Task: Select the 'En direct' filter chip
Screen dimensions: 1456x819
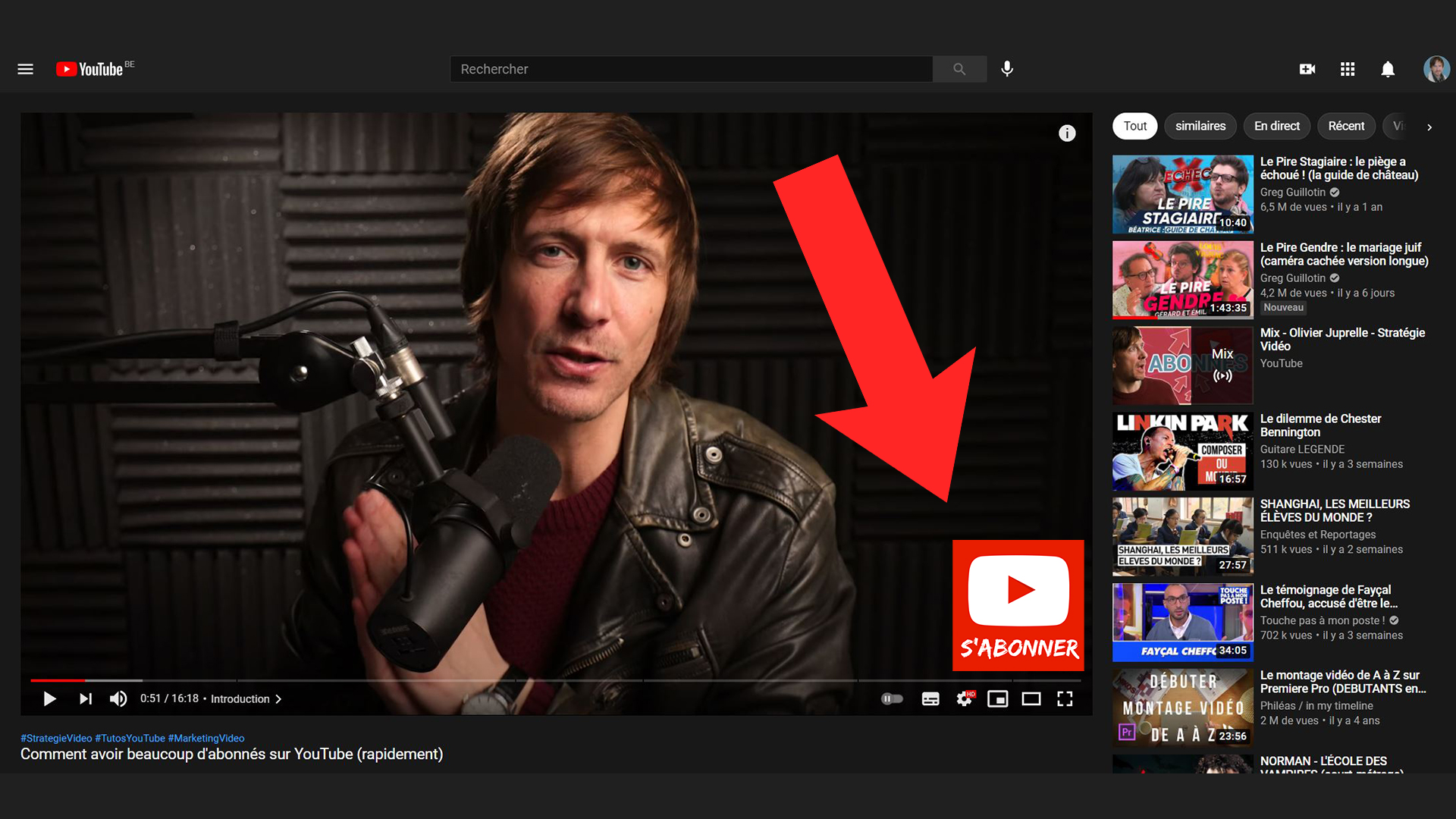Action: [1276, 126]
